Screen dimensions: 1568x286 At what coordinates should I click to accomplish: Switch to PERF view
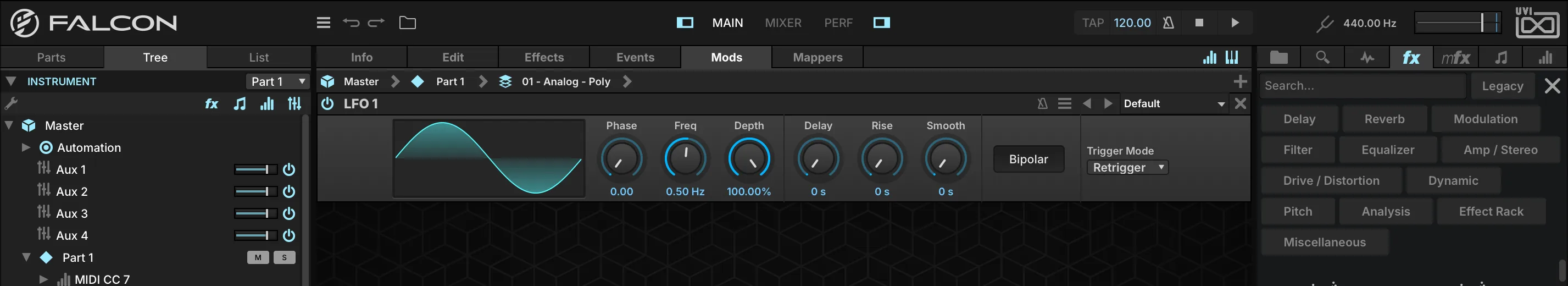tap(838, 23)
